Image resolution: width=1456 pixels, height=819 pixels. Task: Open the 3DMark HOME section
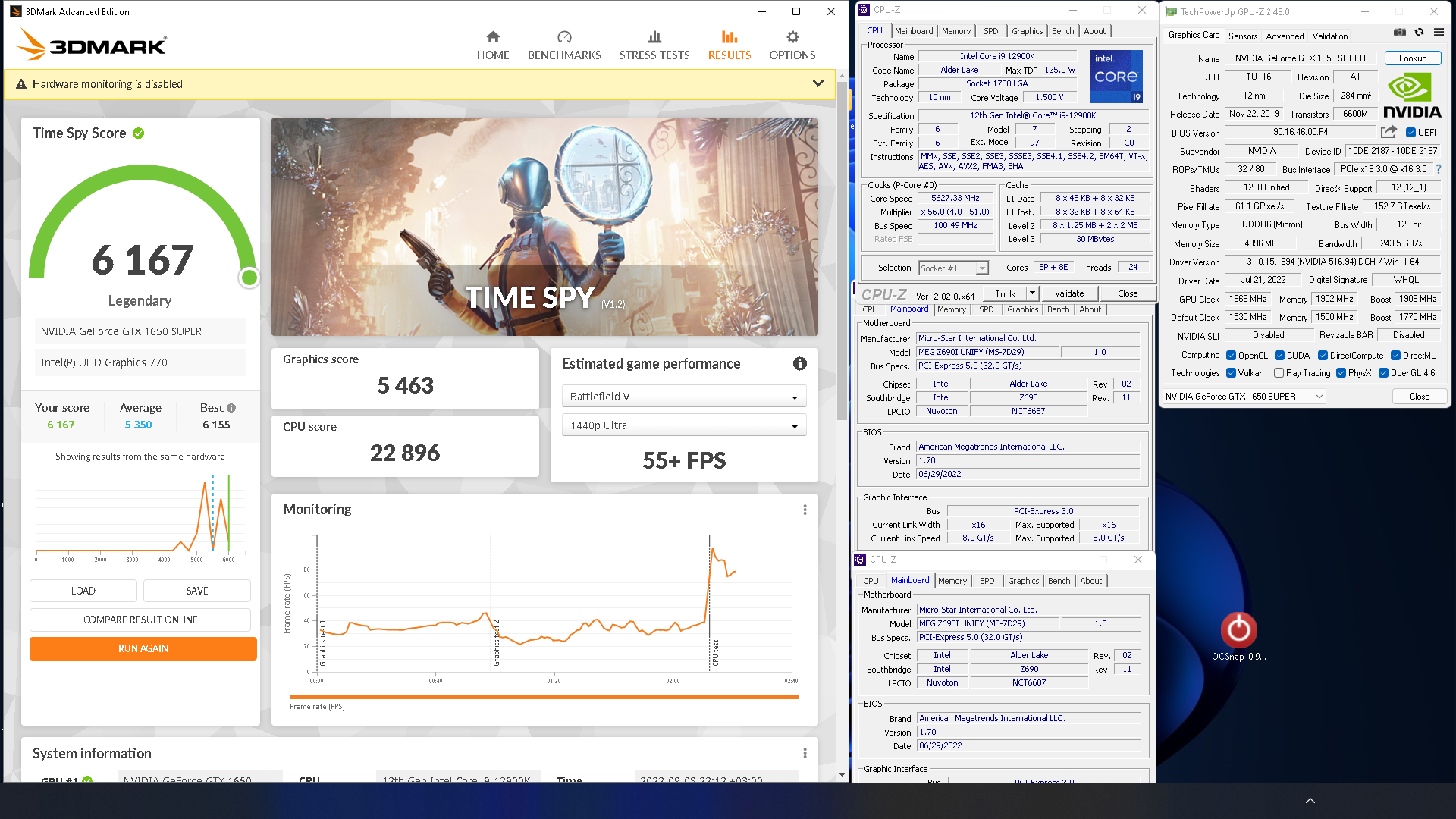point(493,45)
